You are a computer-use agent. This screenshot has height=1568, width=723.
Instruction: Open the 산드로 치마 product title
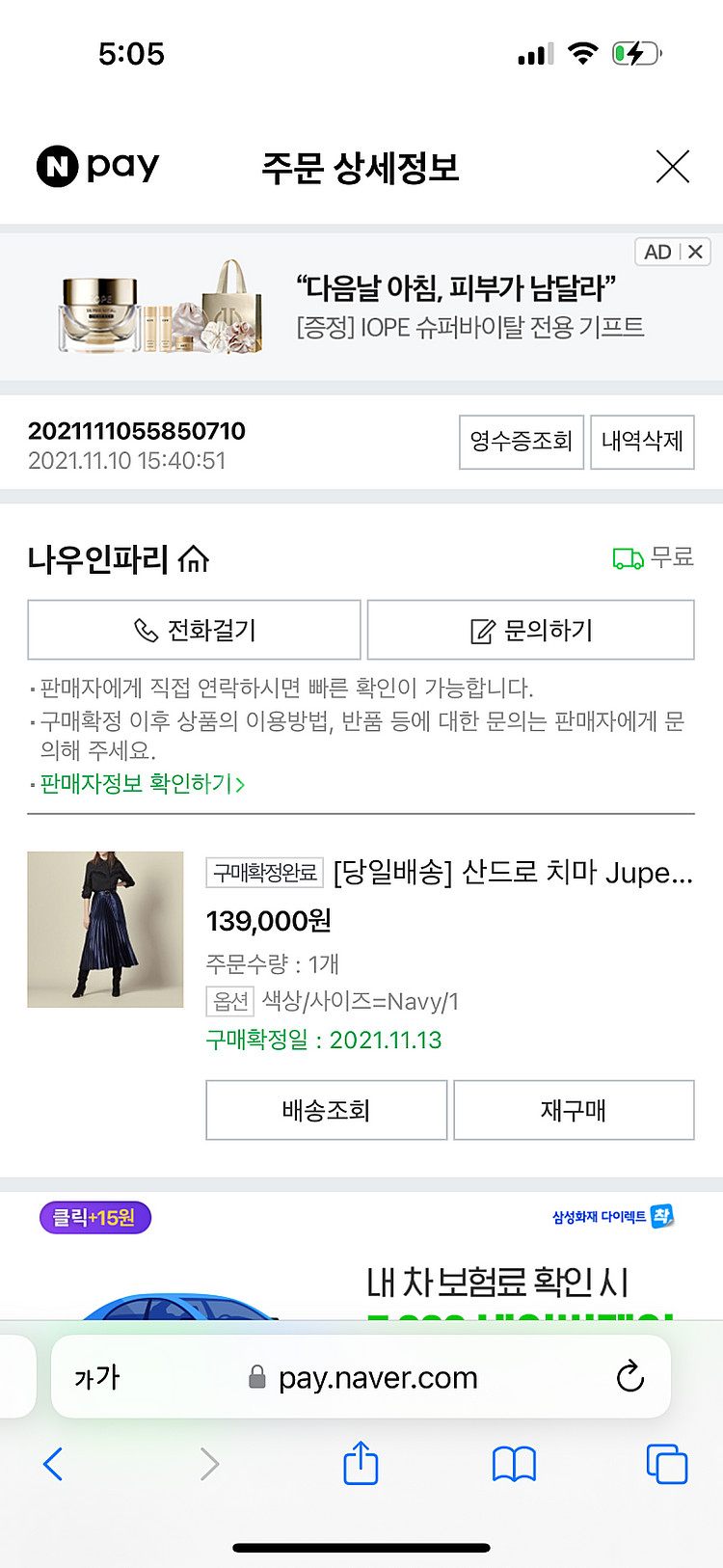(513, 873)
